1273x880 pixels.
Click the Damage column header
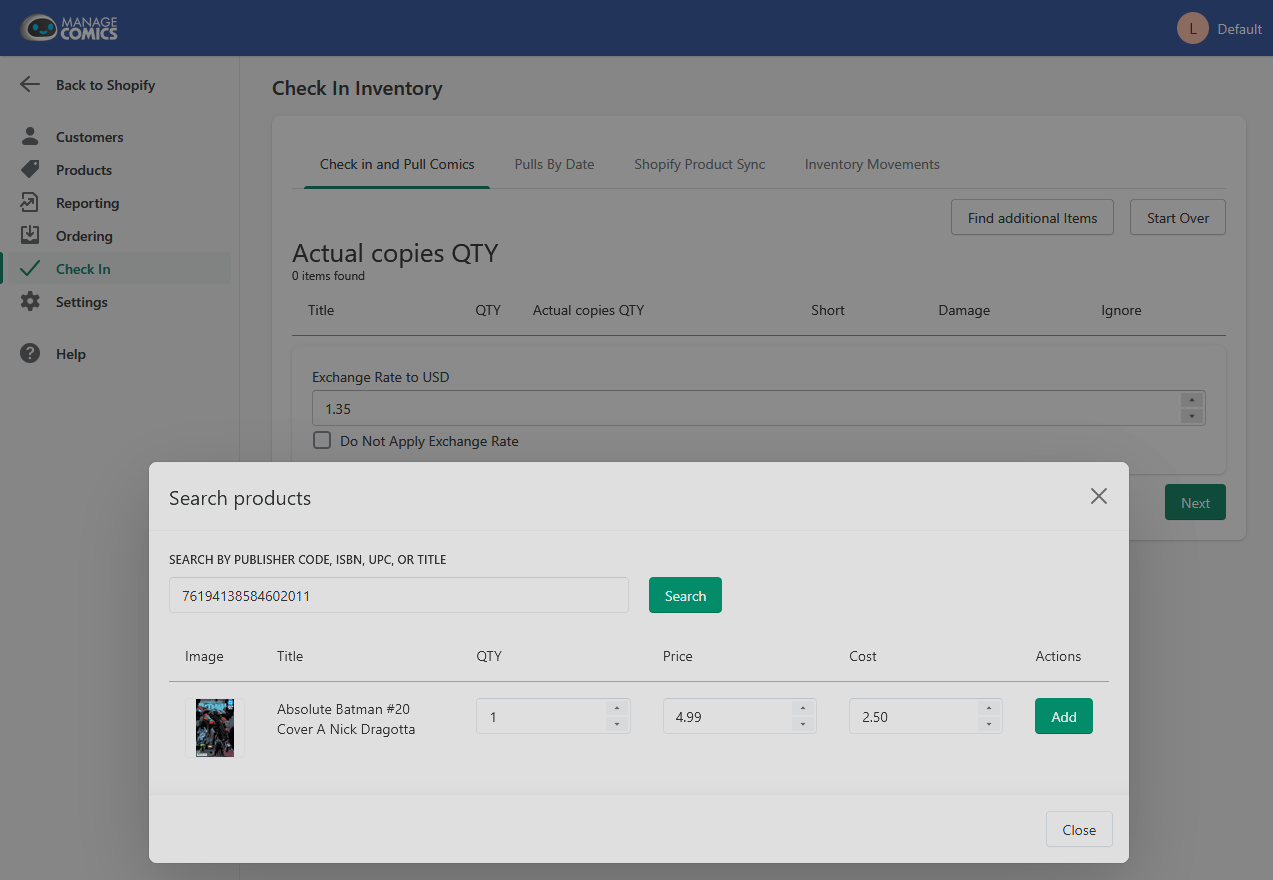click(x=964, y=310)
